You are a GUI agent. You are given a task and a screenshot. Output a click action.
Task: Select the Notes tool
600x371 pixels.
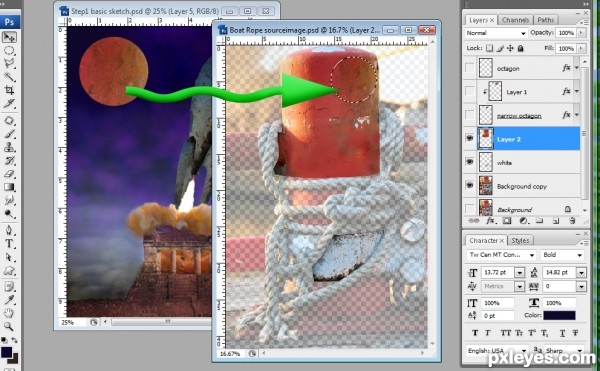coord(9,287)
